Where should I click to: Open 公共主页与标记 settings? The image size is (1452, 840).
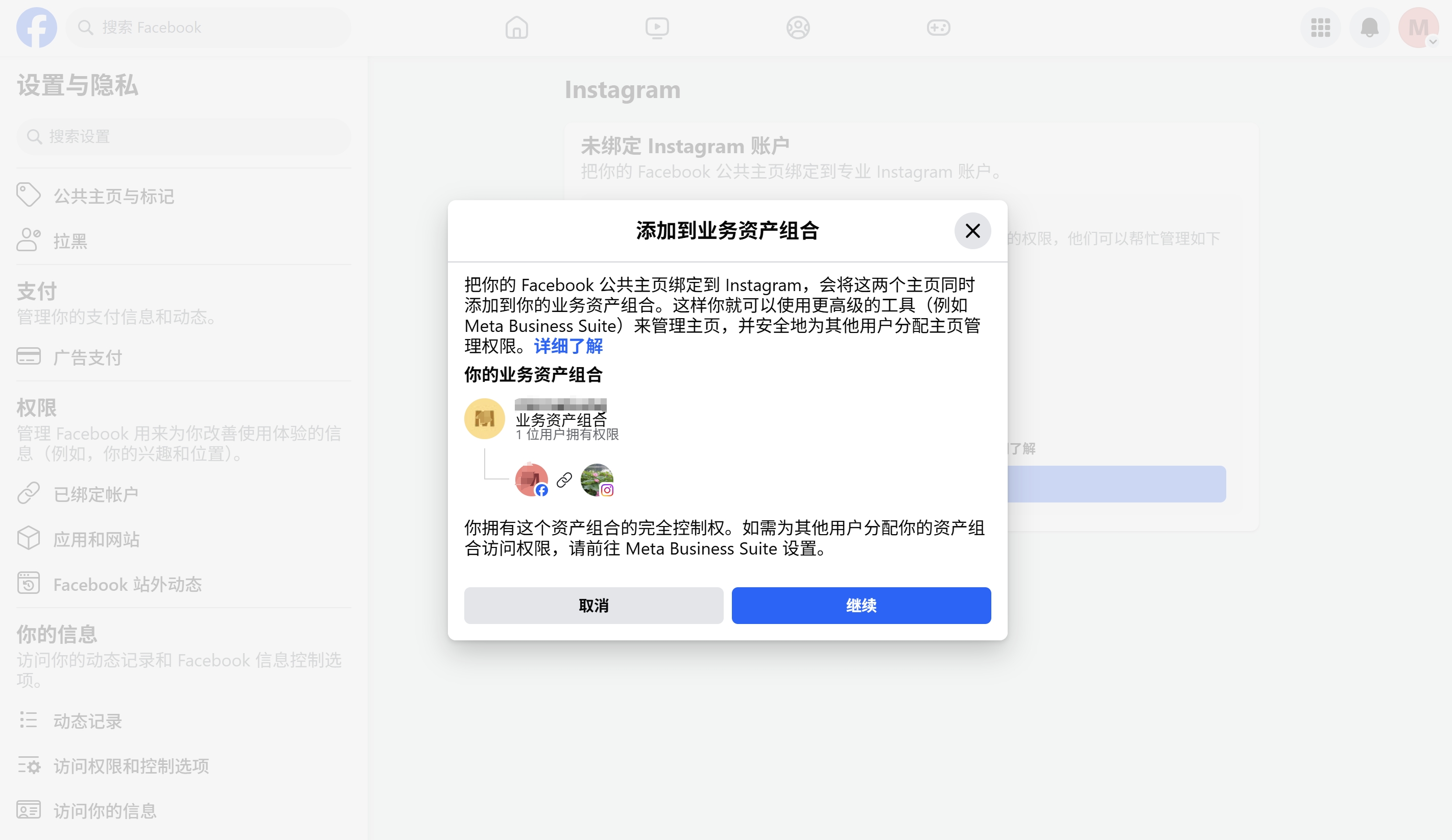(113, 196)
